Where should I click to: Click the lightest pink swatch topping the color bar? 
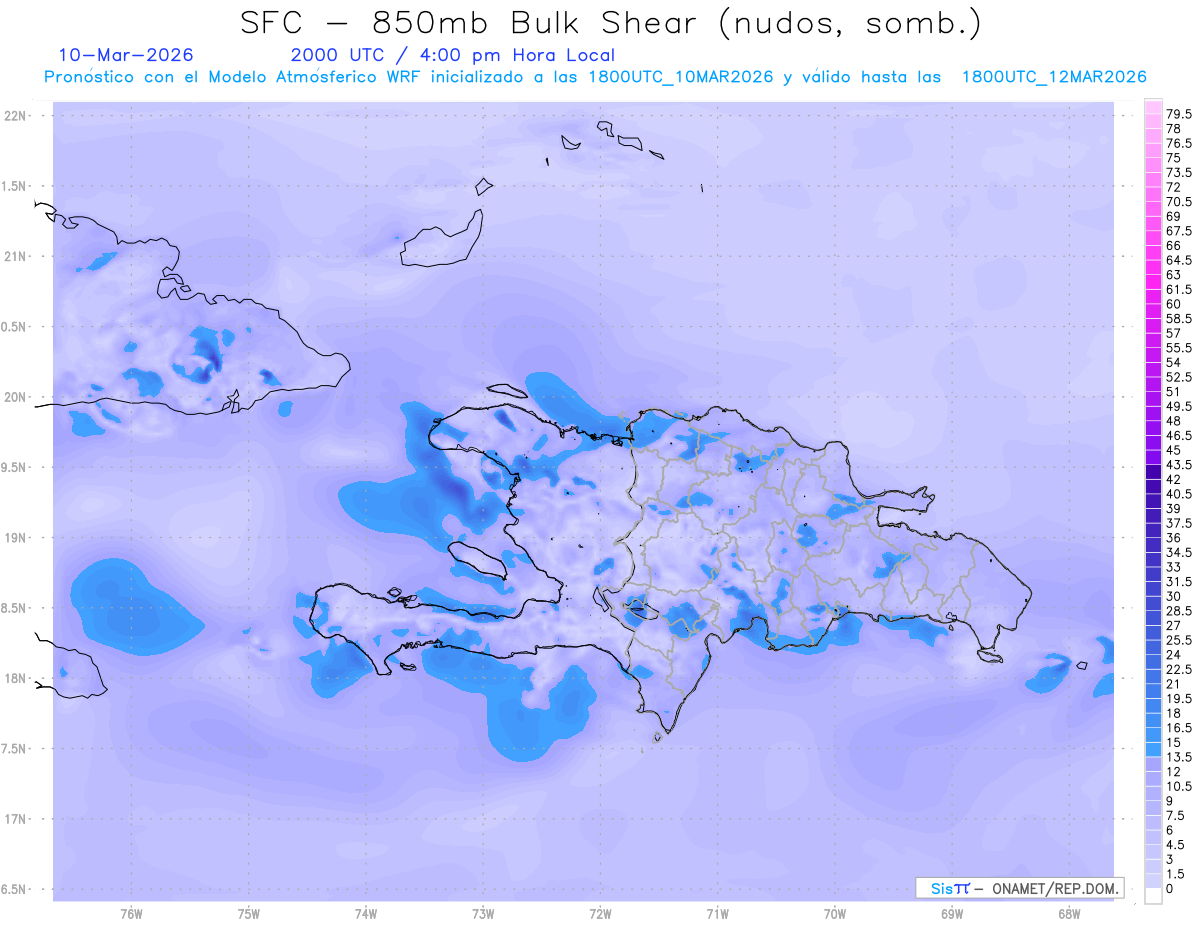click(x=1153, y=107)
